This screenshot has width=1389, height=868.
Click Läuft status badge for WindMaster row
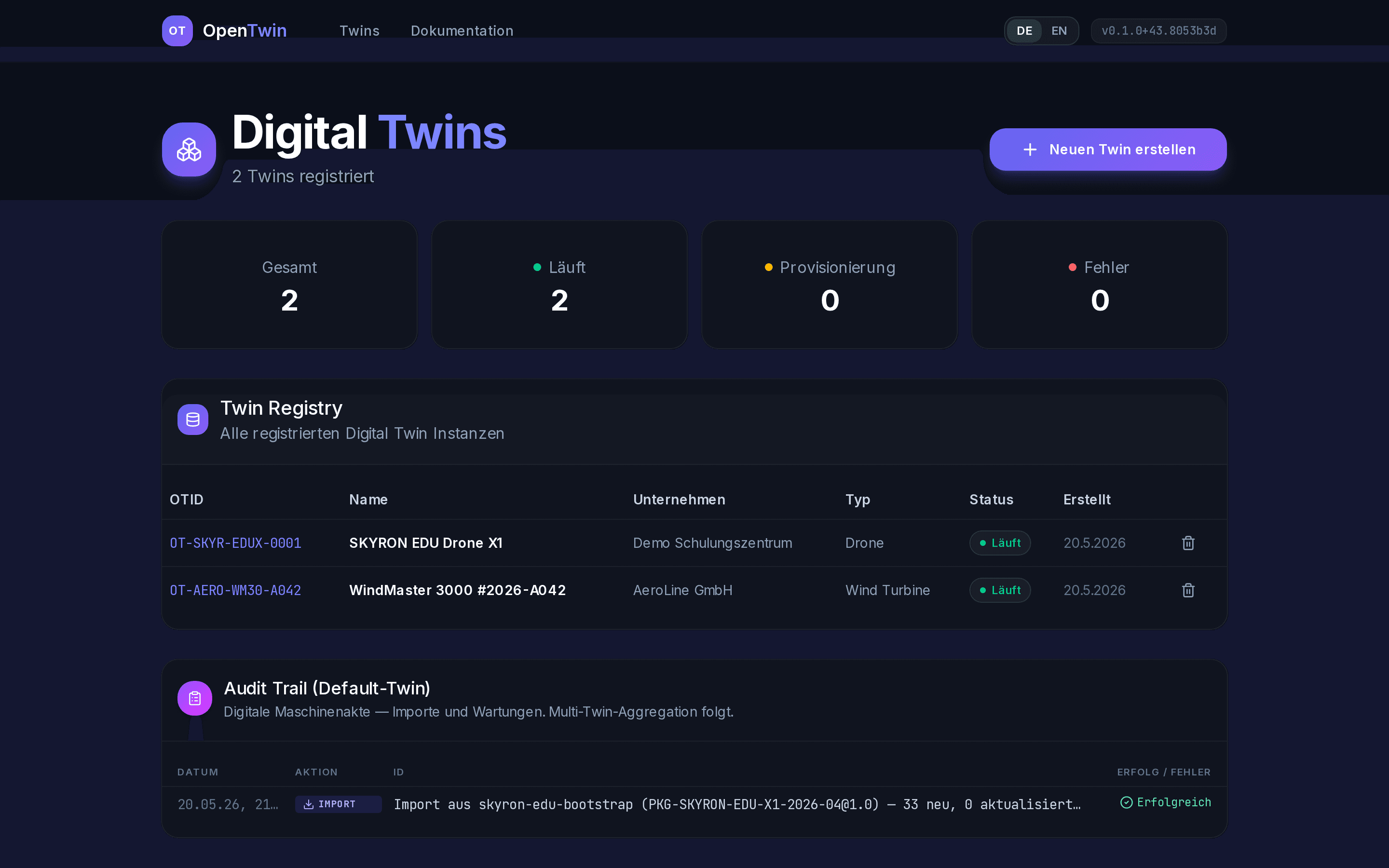click(1000, 590)
